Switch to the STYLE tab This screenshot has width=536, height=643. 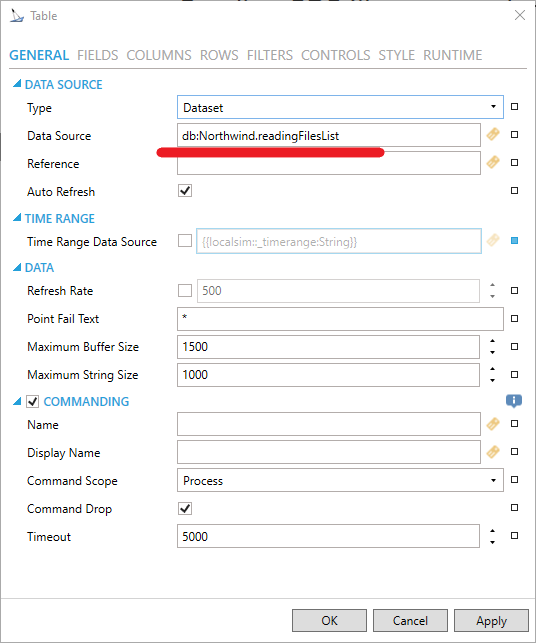397,55
